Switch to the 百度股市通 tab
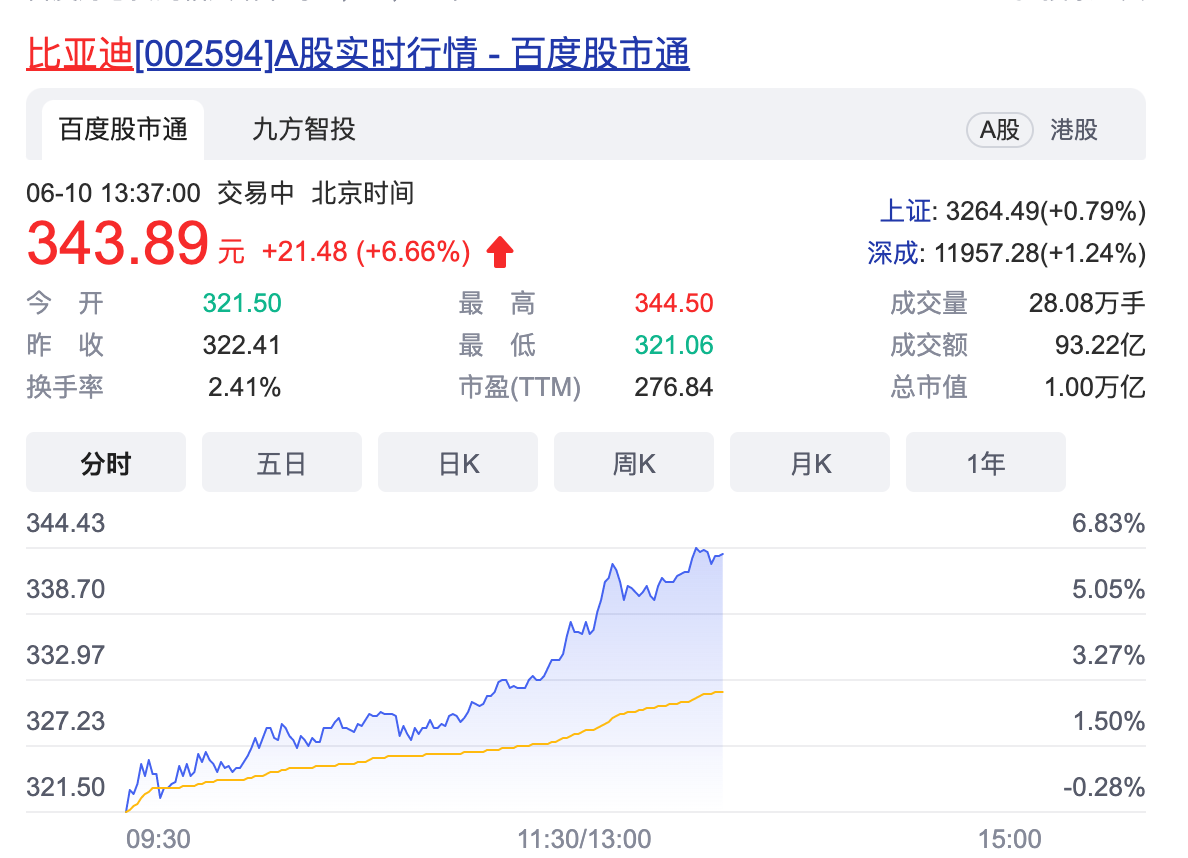The image size is (1188, 858). click(x=123, y=130)
